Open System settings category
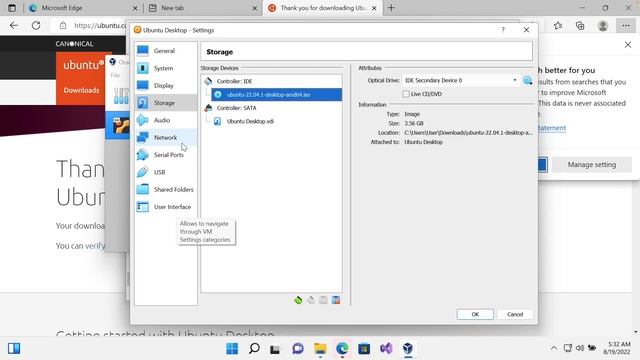 165,68
